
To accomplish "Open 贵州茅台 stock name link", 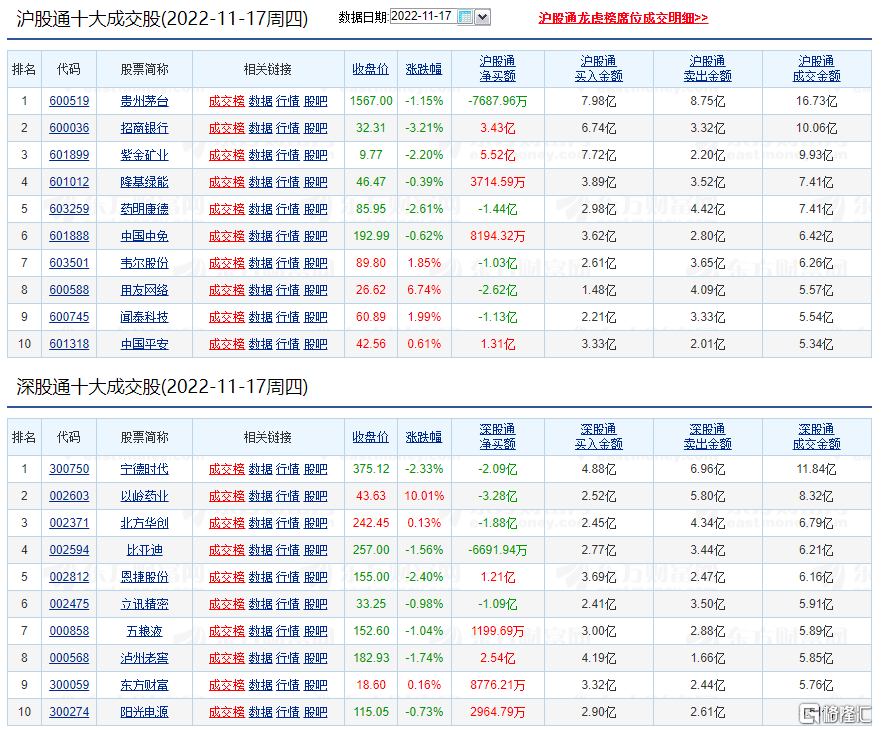I will 145,101.
